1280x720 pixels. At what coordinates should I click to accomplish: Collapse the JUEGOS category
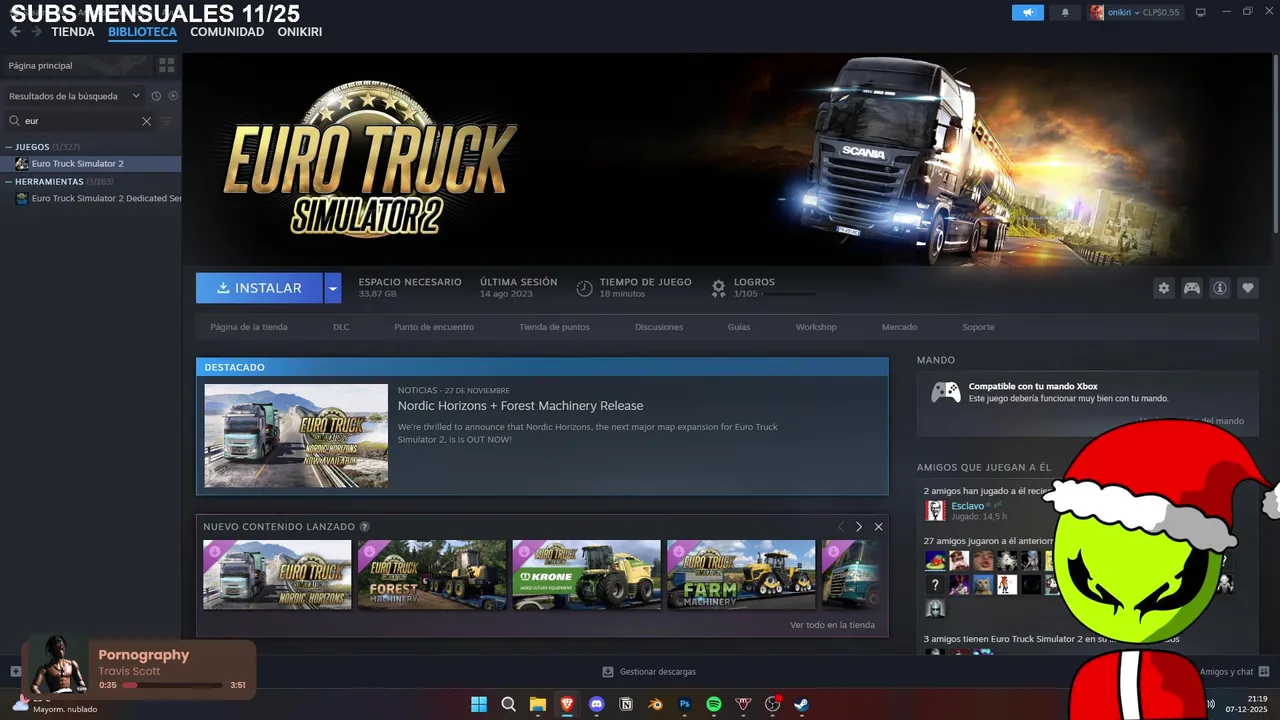pos(9,147)
